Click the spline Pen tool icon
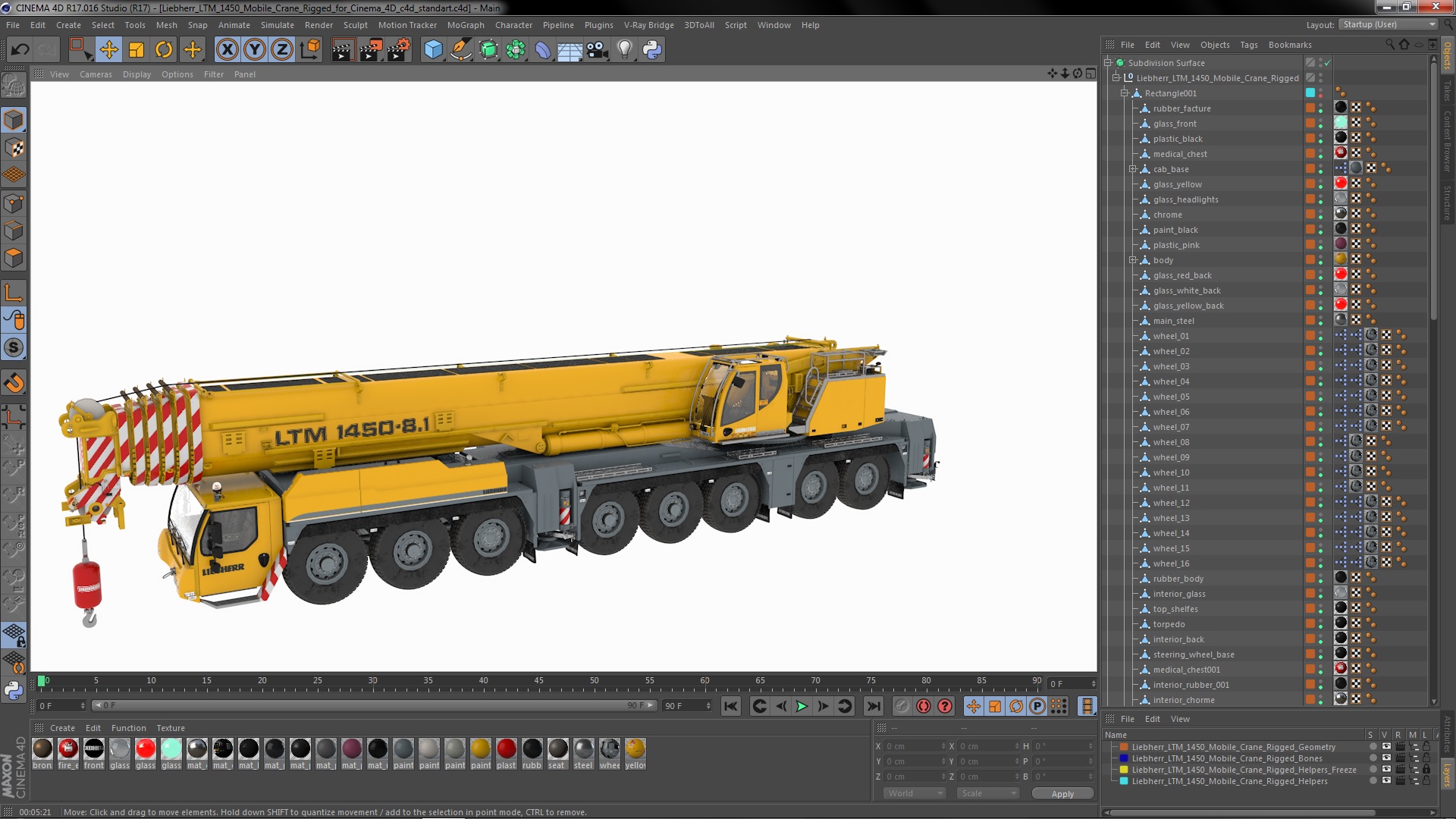 [461, 50]
